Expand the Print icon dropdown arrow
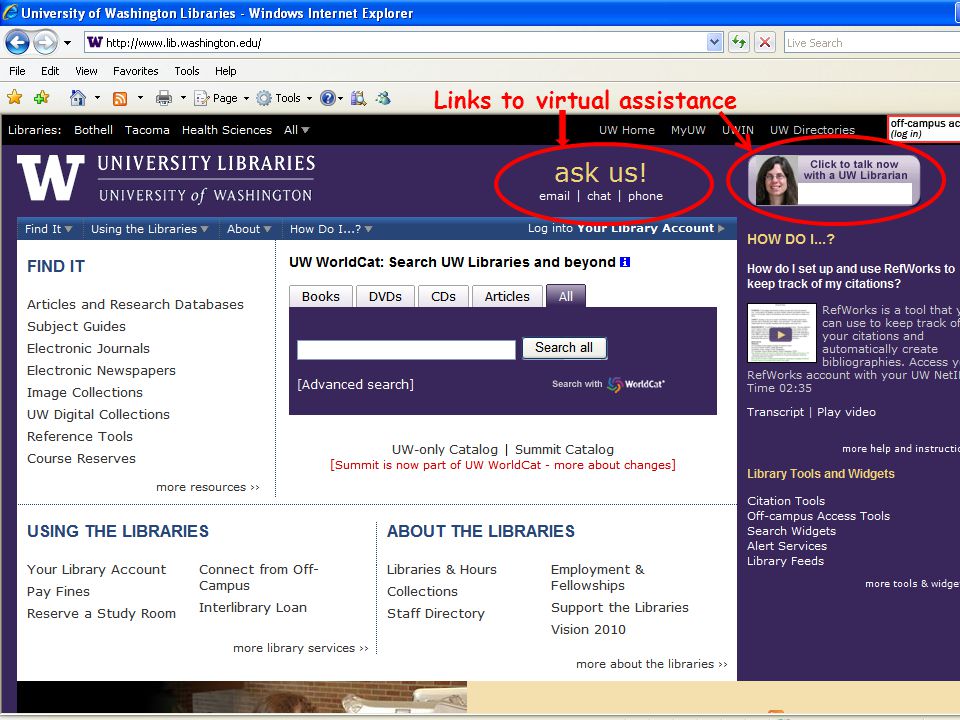The height and width of the screenshot is (720, 960). point(183,97)
